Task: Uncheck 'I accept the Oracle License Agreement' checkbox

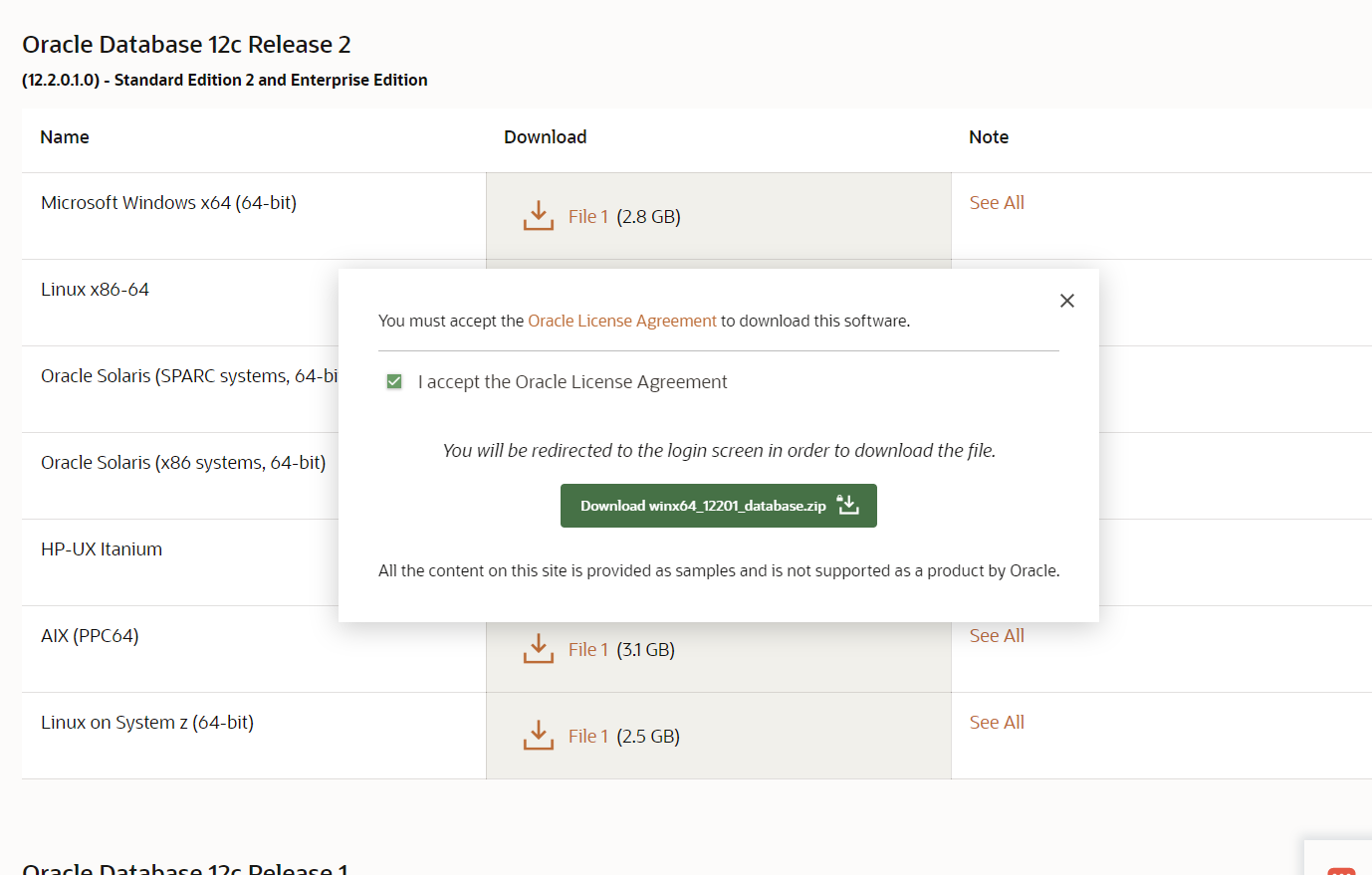Action: tap(394, 381)
